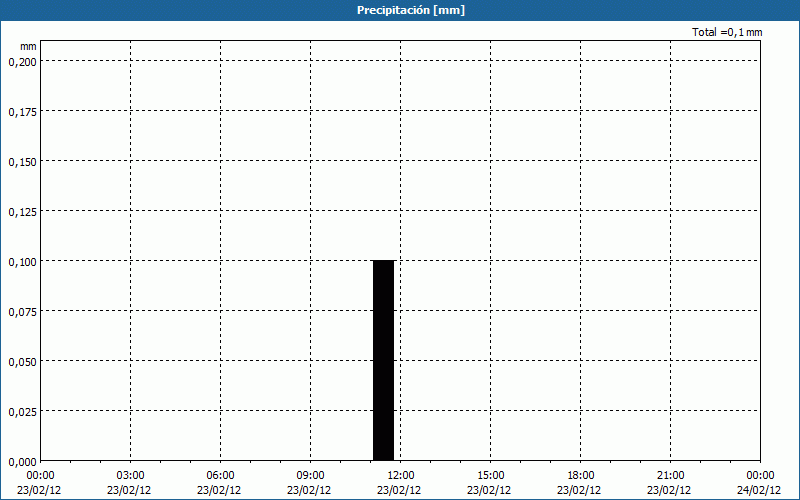800x500 pixels.
Task: Select the Total =0,1mm label
Action: pos(727,33)
